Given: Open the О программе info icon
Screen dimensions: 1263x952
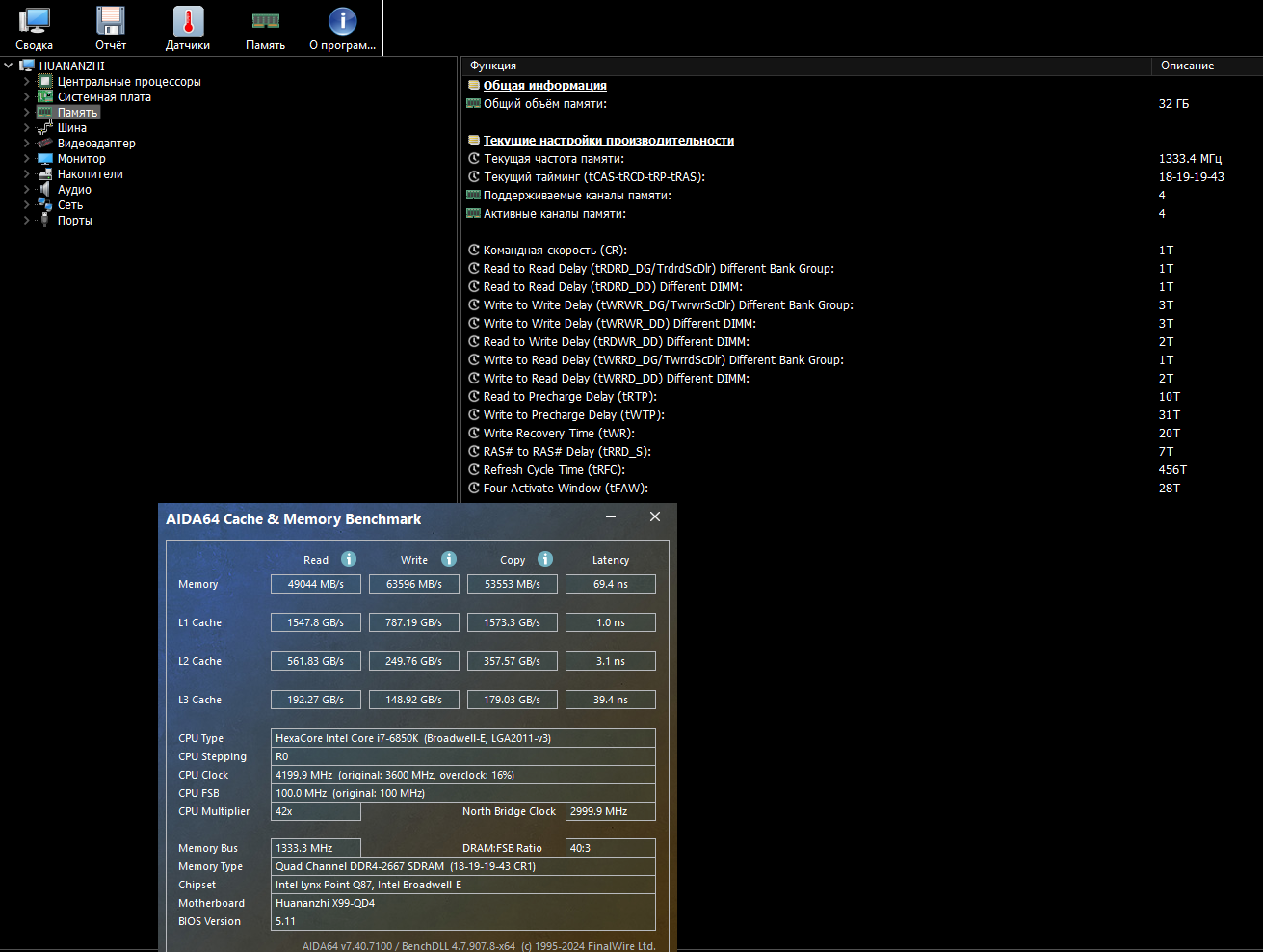Looking at the screenshot, I should coord(342,21).
